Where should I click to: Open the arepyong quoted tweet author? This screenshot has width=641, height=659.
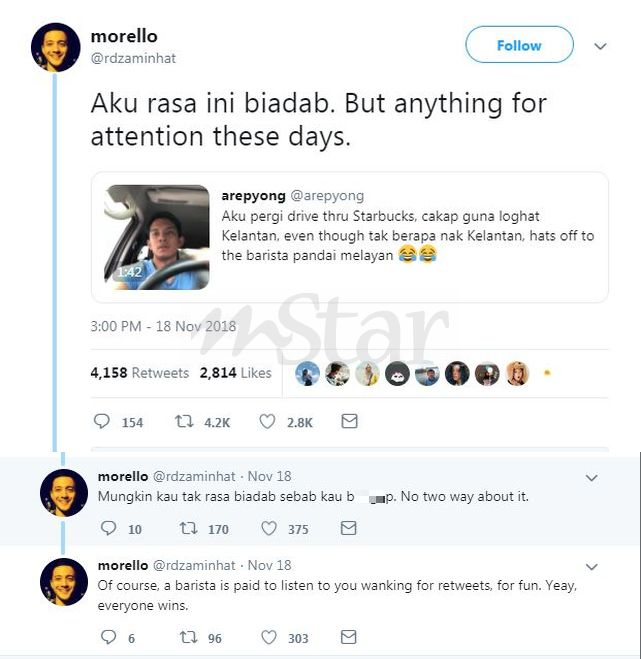tap(253, 195)
